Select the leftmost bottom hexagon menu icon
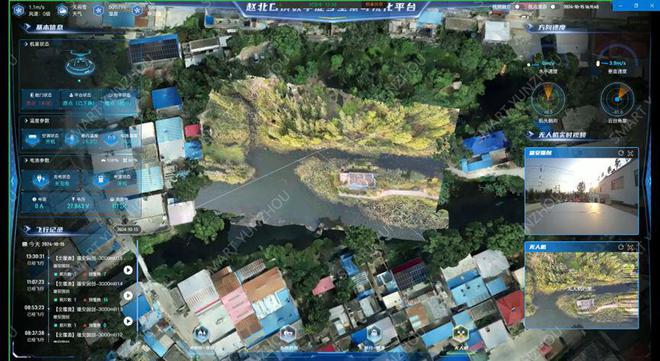 pos(201,334)
